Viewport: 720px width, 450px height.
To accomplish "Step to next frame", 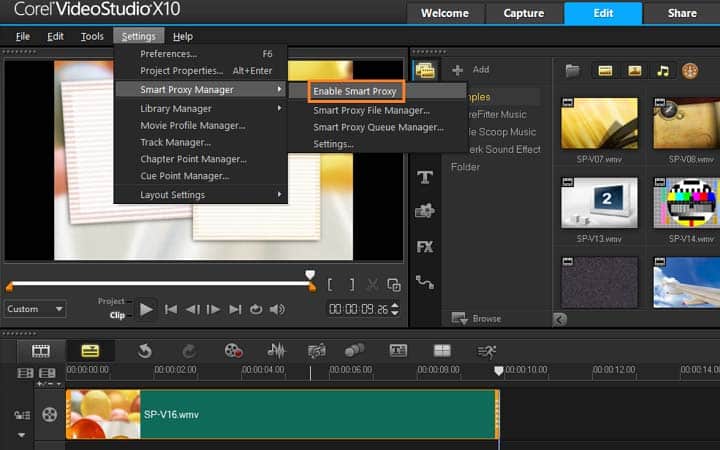I will 213,309.
